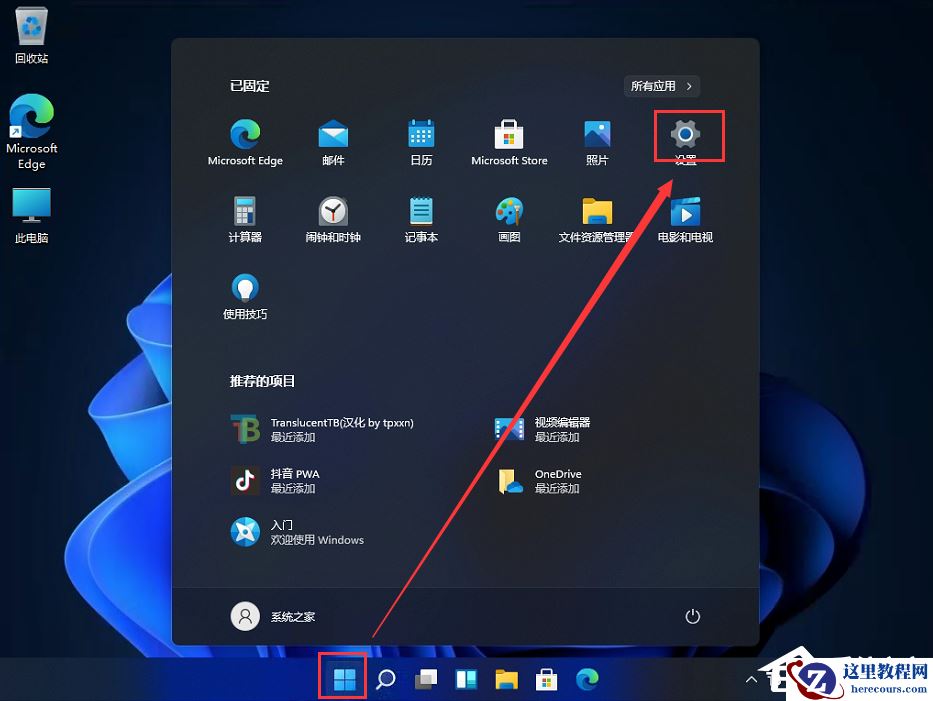The image size is (933, 701).
Task: Open taskbar Search
Action: (385, 679)
